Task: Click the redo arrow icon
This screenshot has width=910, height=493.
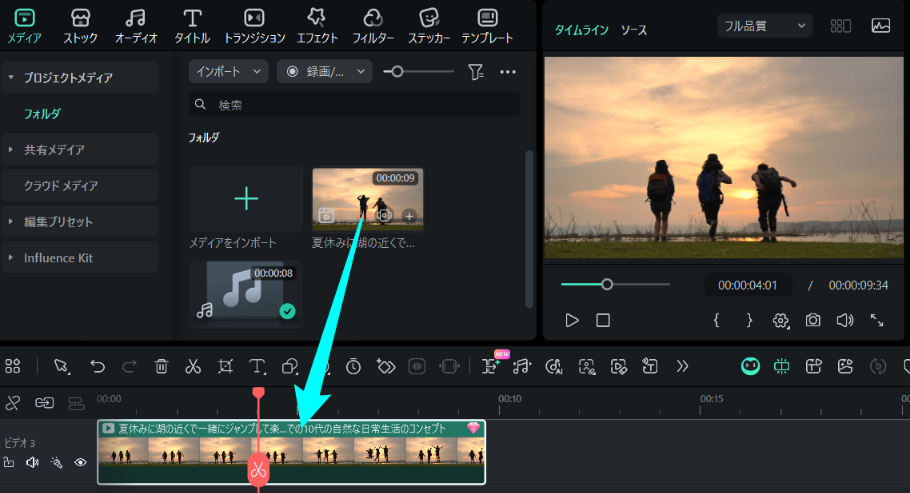Action: click(x=129, y=366)
